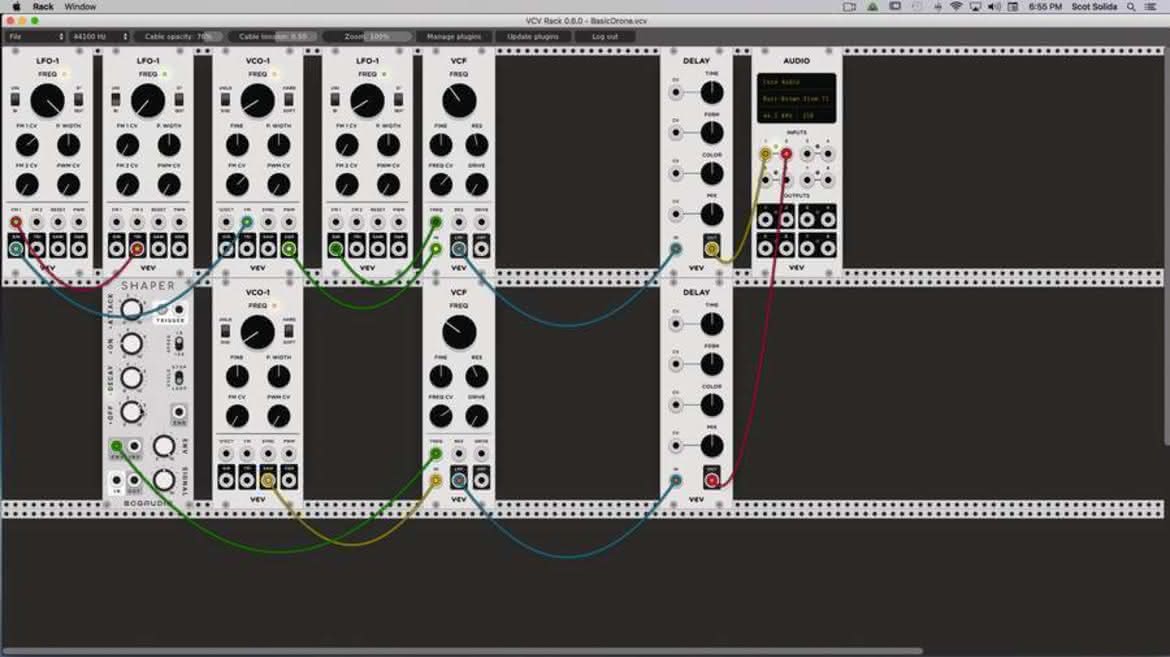Adjust the Cable opacity slider
This screenshot has width=1170, height=657.
tap(179, 37)
